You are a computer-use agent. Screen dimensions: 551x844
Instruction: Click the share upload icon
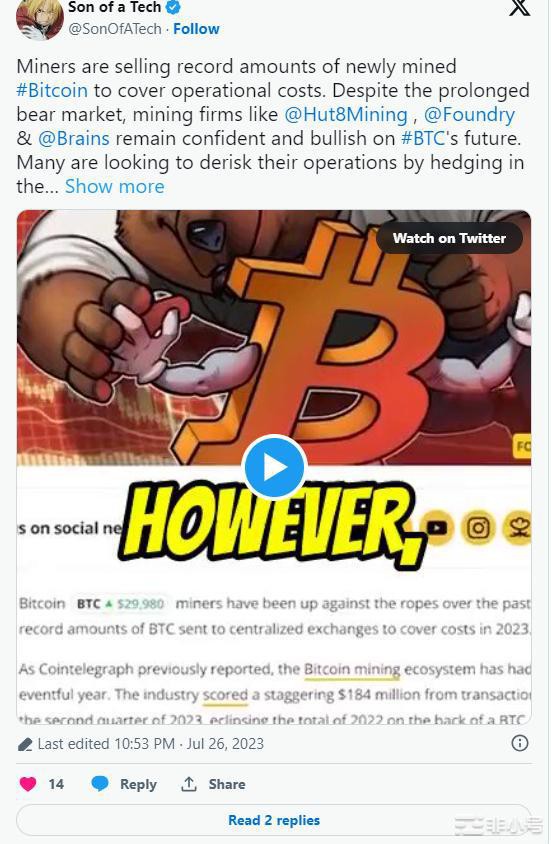pyautogui.click(x=188, y=784)
